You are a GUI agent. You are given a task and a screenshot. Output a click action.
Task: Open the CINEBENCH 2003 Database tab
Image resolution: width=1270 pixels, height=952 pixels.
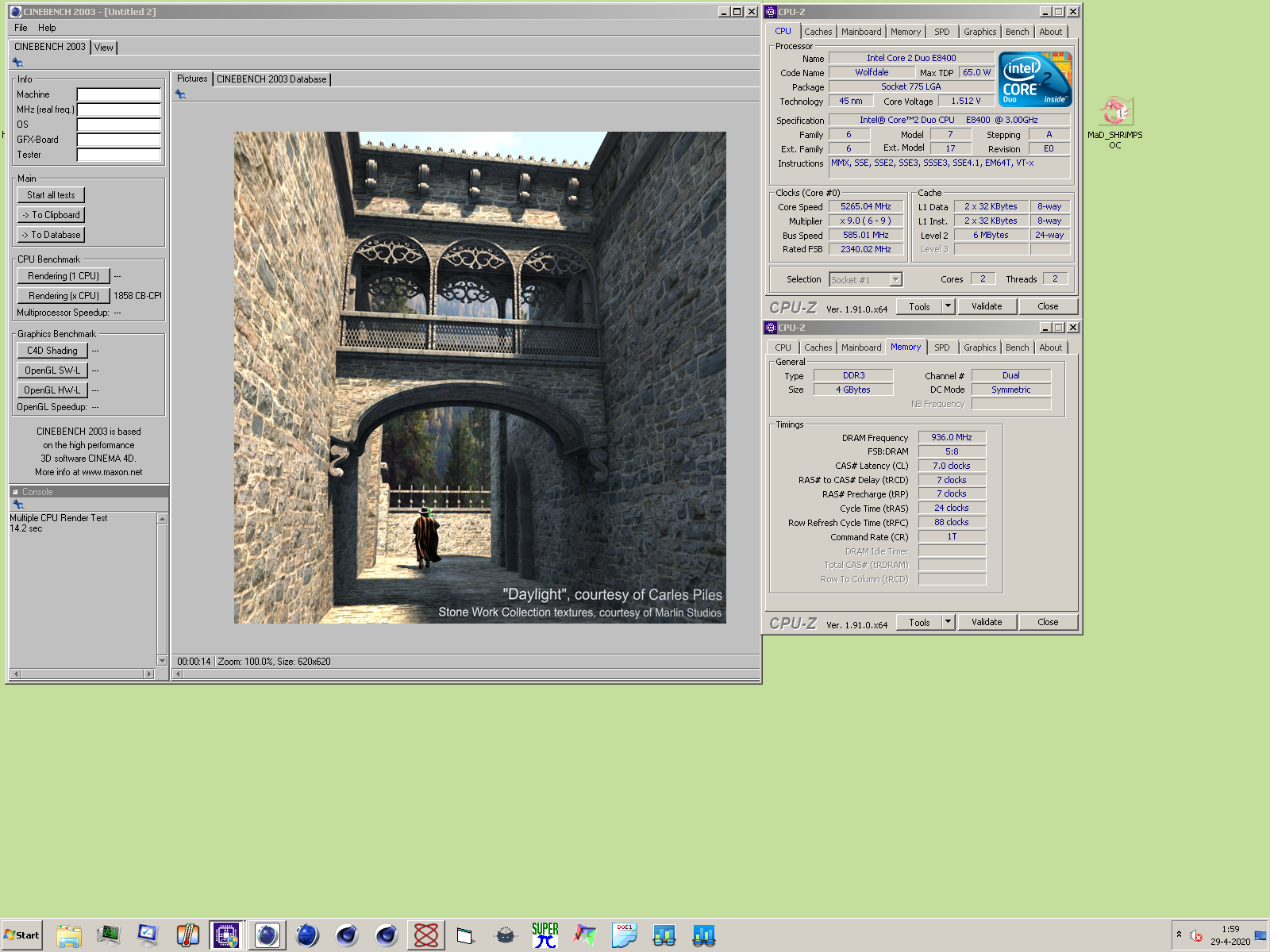(271, 79)
